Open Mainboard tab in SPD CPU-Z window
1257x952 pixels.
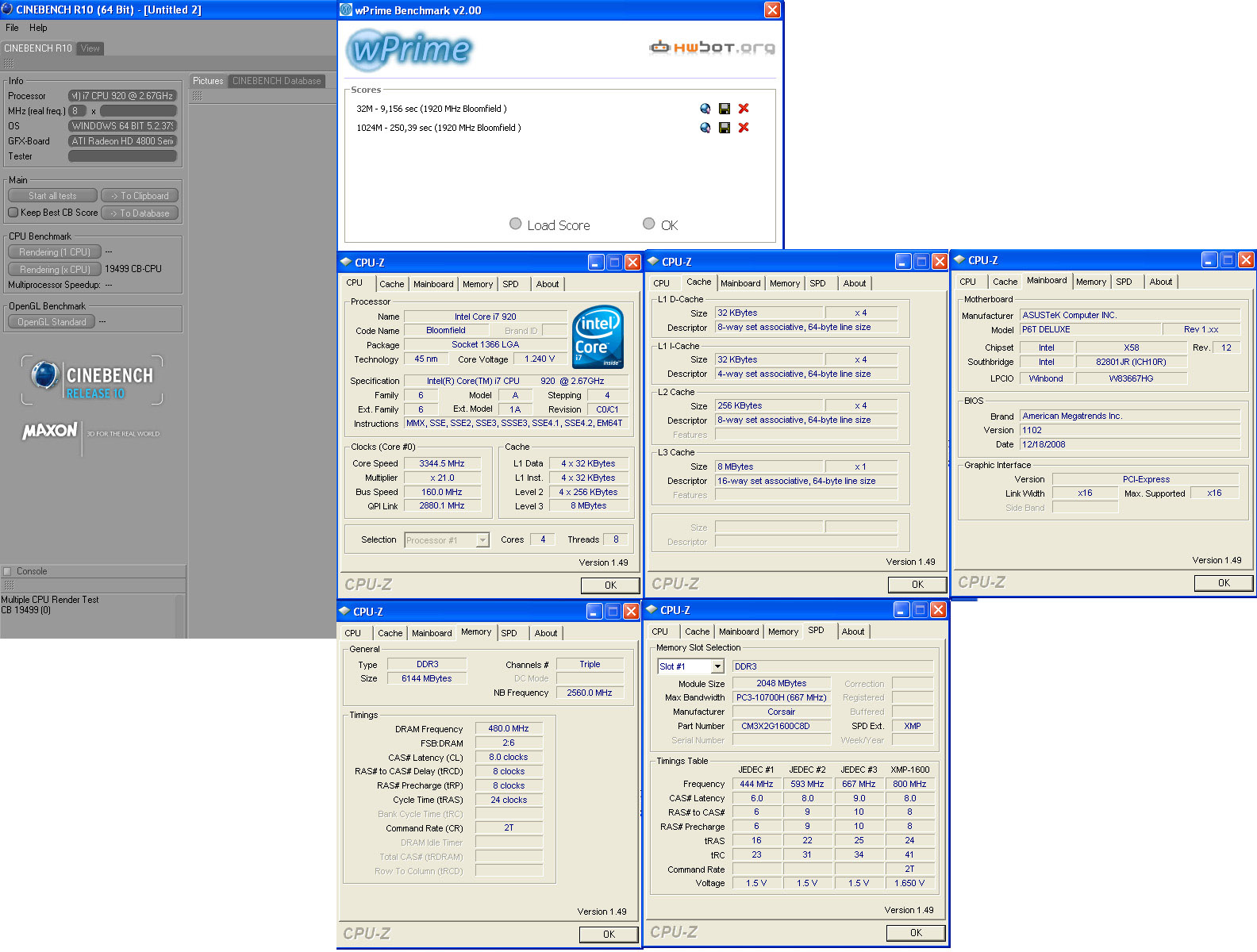(x=739, y=631)
